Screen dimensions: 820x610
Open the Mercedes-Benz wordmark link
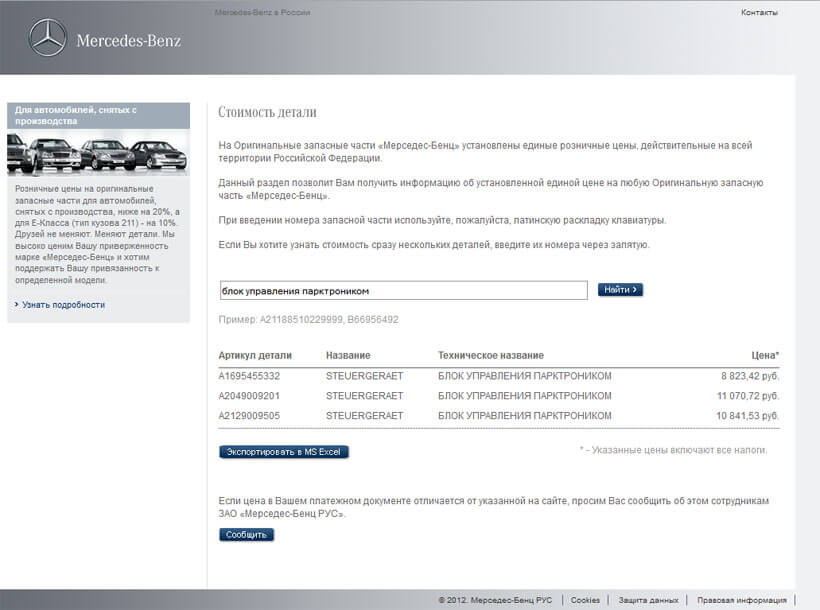(x=129, y=40)
